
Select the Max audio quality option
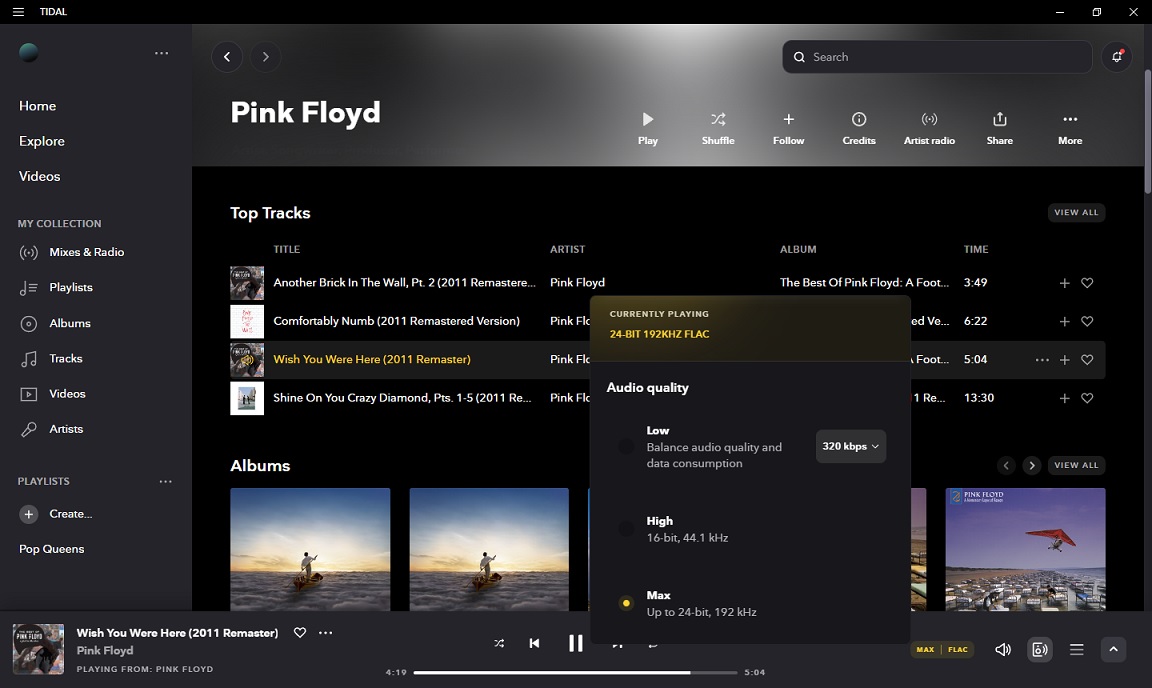626,603
